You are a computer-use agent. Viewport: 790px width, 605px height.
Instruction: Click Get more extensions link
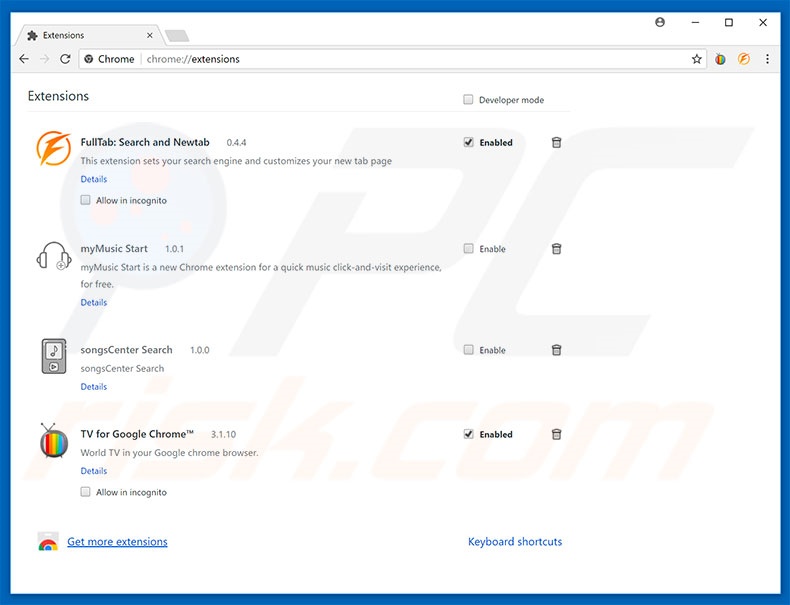tap(117, 542)
